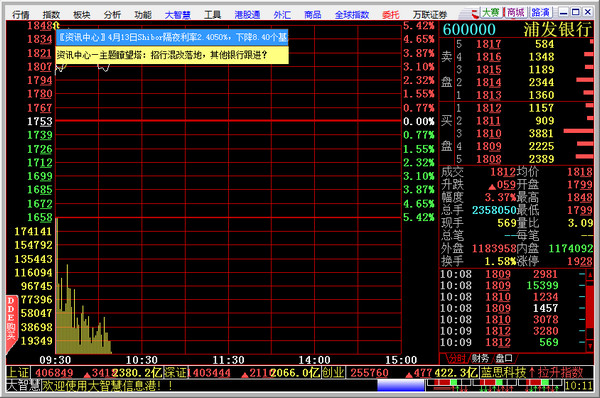
Task: Click stock code 600000
Action: click(469, 29)
